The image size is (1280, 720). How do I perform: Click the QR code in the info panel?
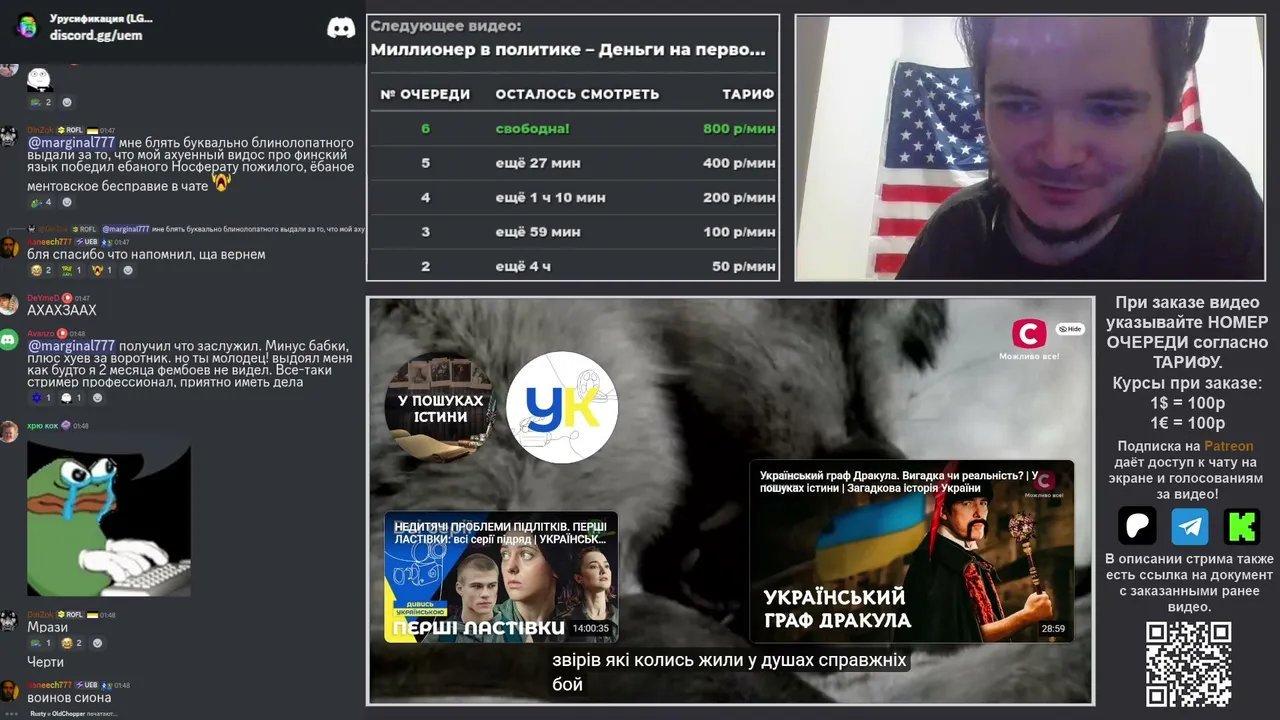pos(1188,664)
